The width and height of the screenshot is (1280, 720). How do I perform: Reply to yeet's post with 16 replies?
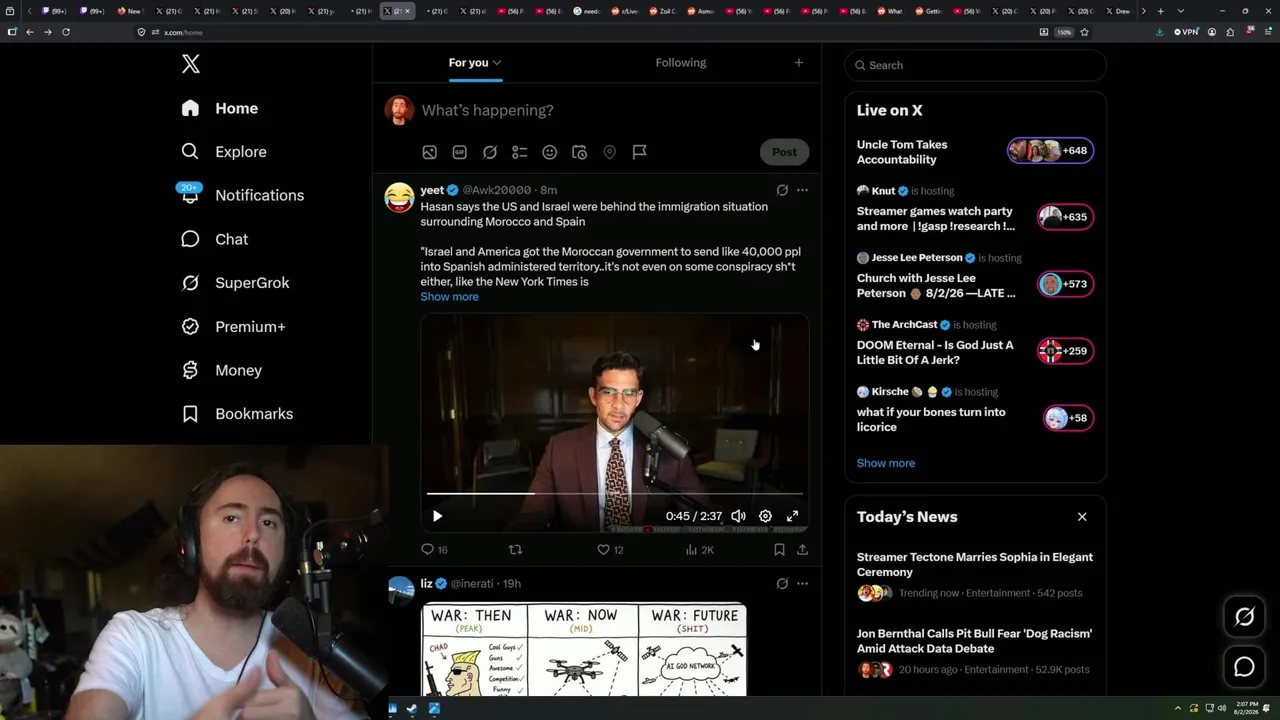pyautogui.click(x=434, y=550)
